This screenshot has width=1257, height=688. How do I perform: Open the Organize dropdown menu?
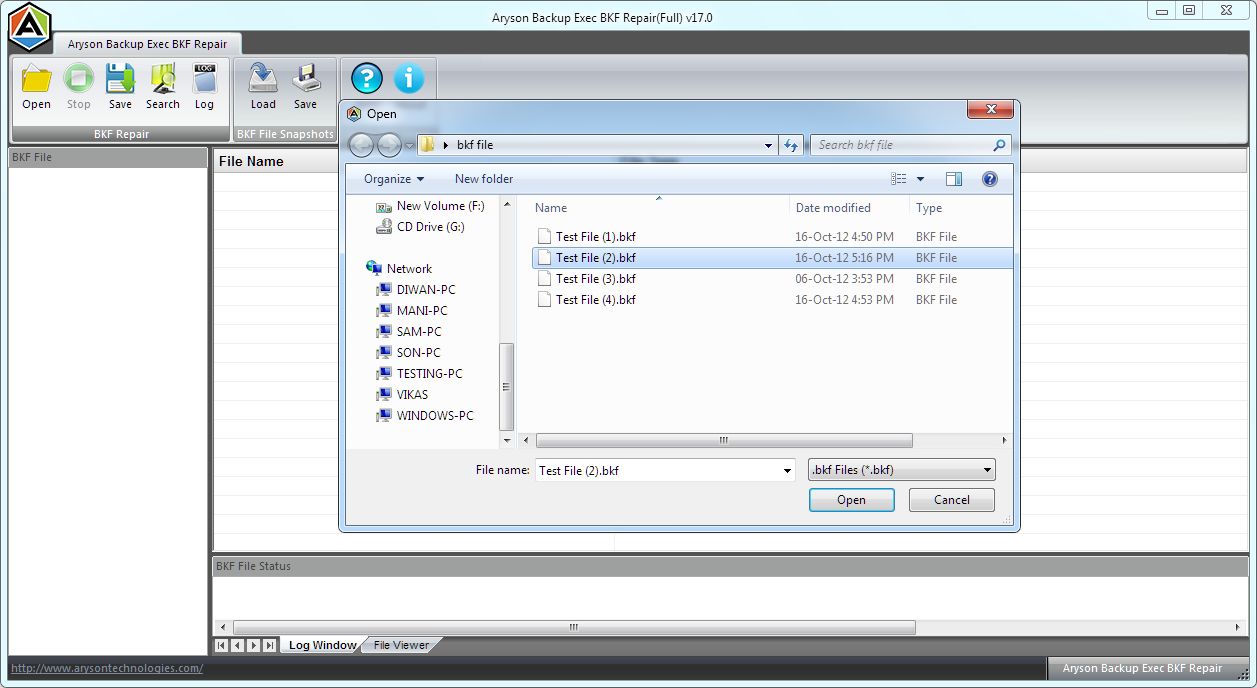tap(394, 179)
